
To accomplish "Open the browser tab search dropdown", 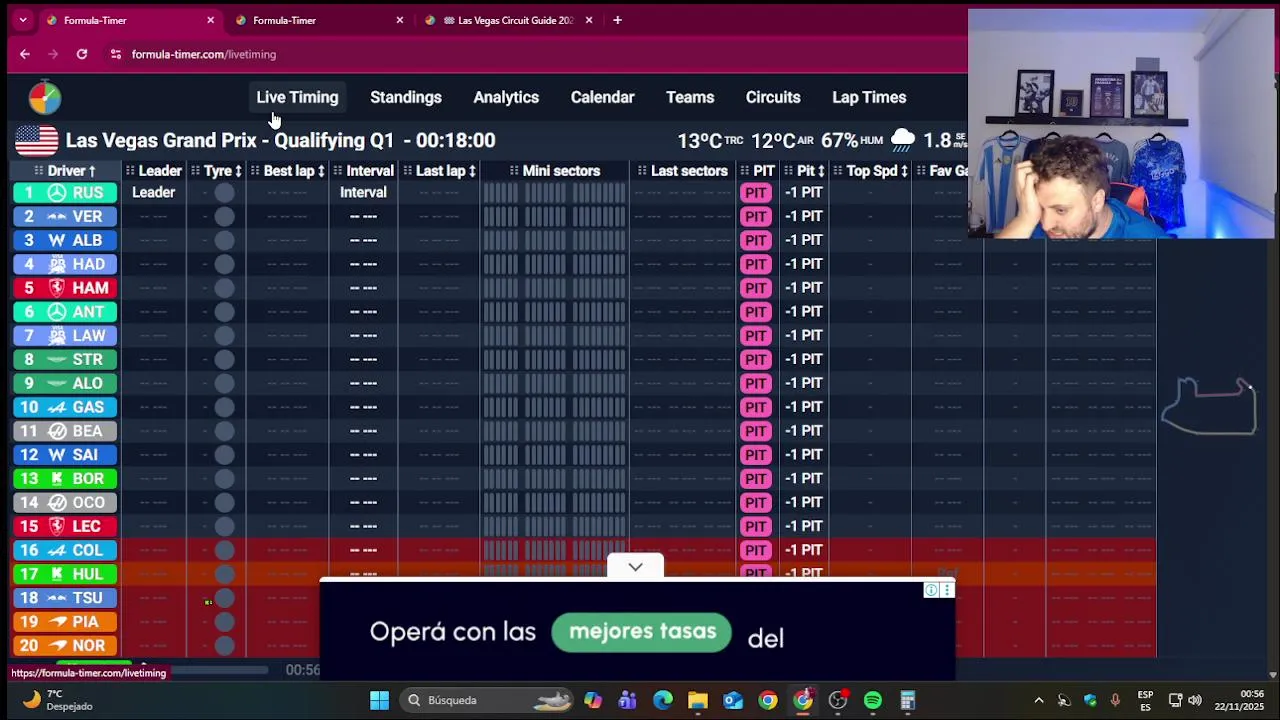I will [22, 20].
